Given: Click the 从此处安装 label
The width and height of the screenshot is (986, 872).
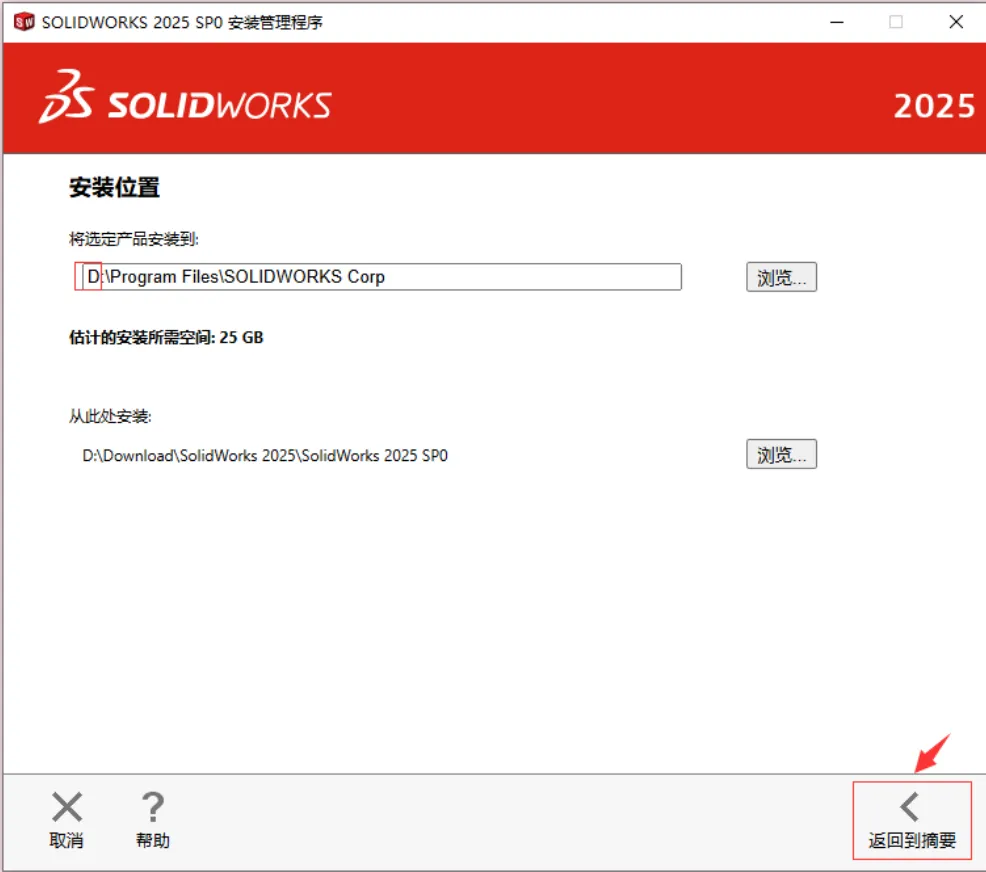Looking at the screenshot, I should tap(110, 416).
